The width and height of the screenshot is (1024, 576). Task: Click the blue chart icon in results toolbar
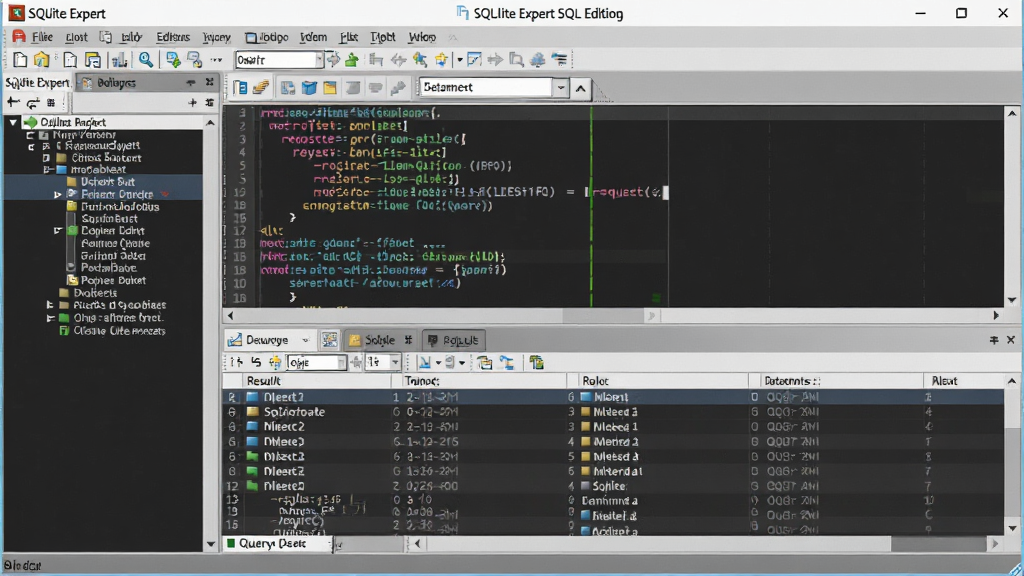click(x=424, y=362)
